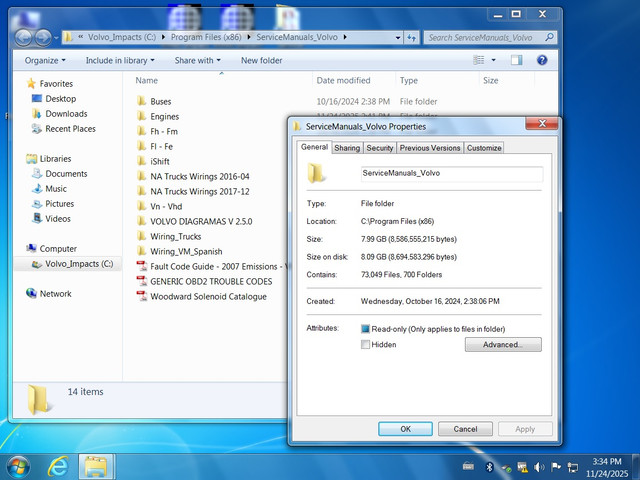Click the volume speaker tray icon
Viewport: 640px width, 480px height.
point(539,467)
